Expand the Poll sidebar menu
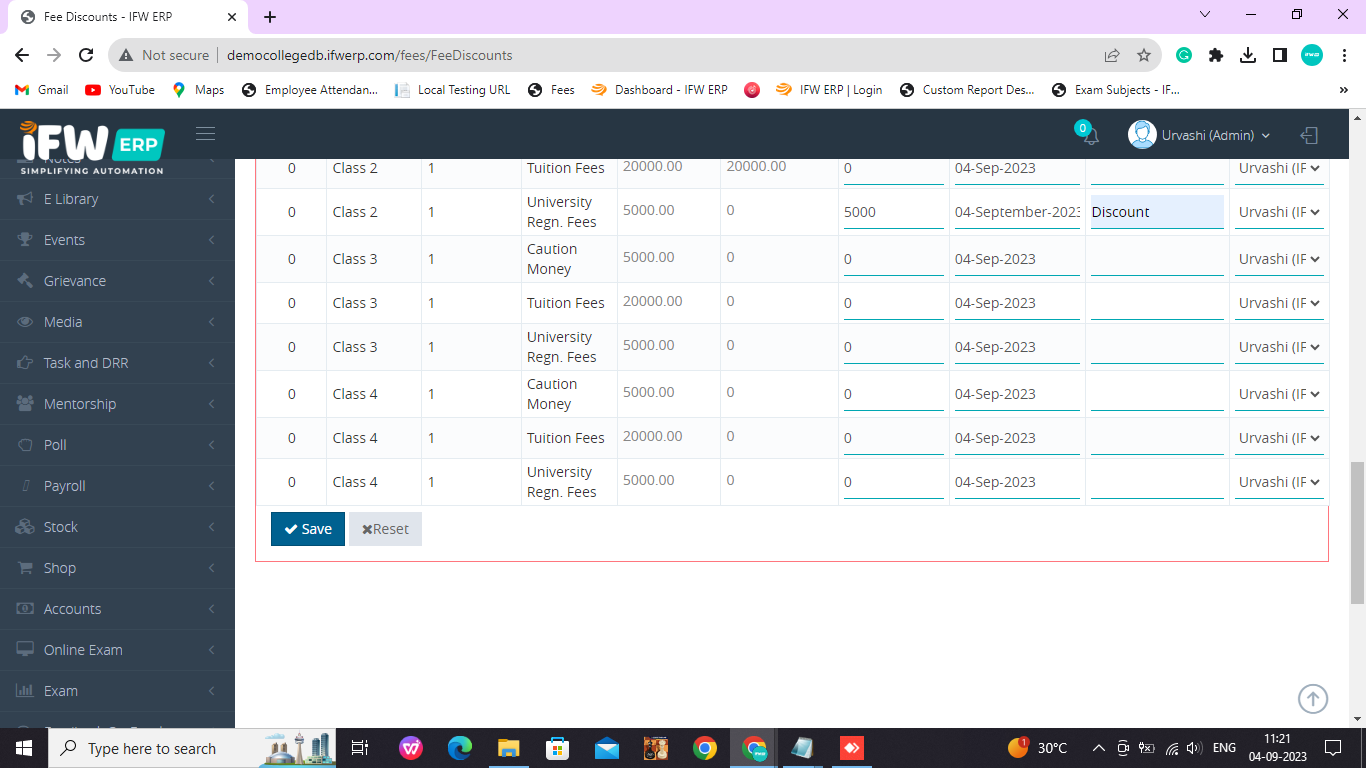 (117, 445)
